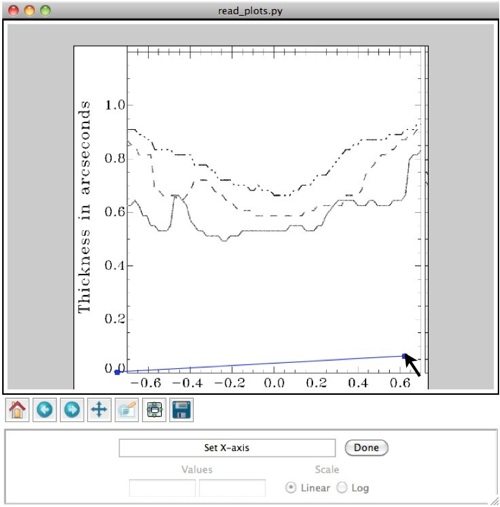Image resolution: width=500 pixels, height=507 pixels.
Task: Close the read_plots.py window
Action: point(14,10)
